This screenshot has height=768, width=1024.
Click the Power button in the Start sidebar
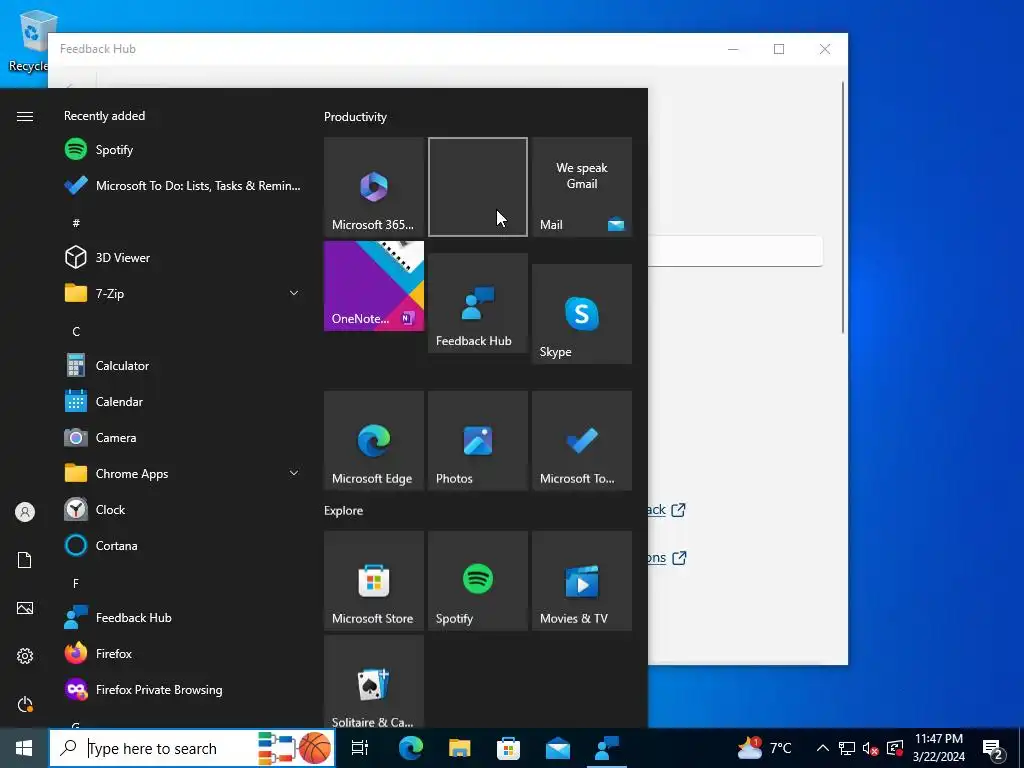click(25, 705)
